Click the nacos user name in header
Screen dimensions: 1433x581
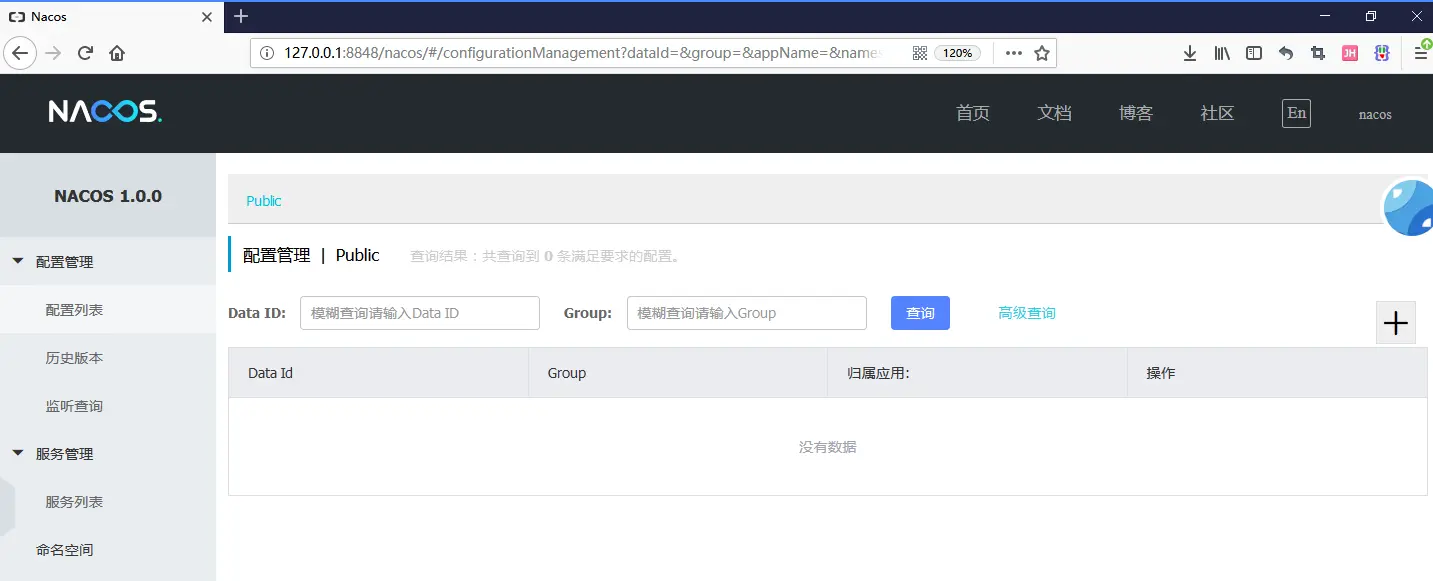(1375, 114)
